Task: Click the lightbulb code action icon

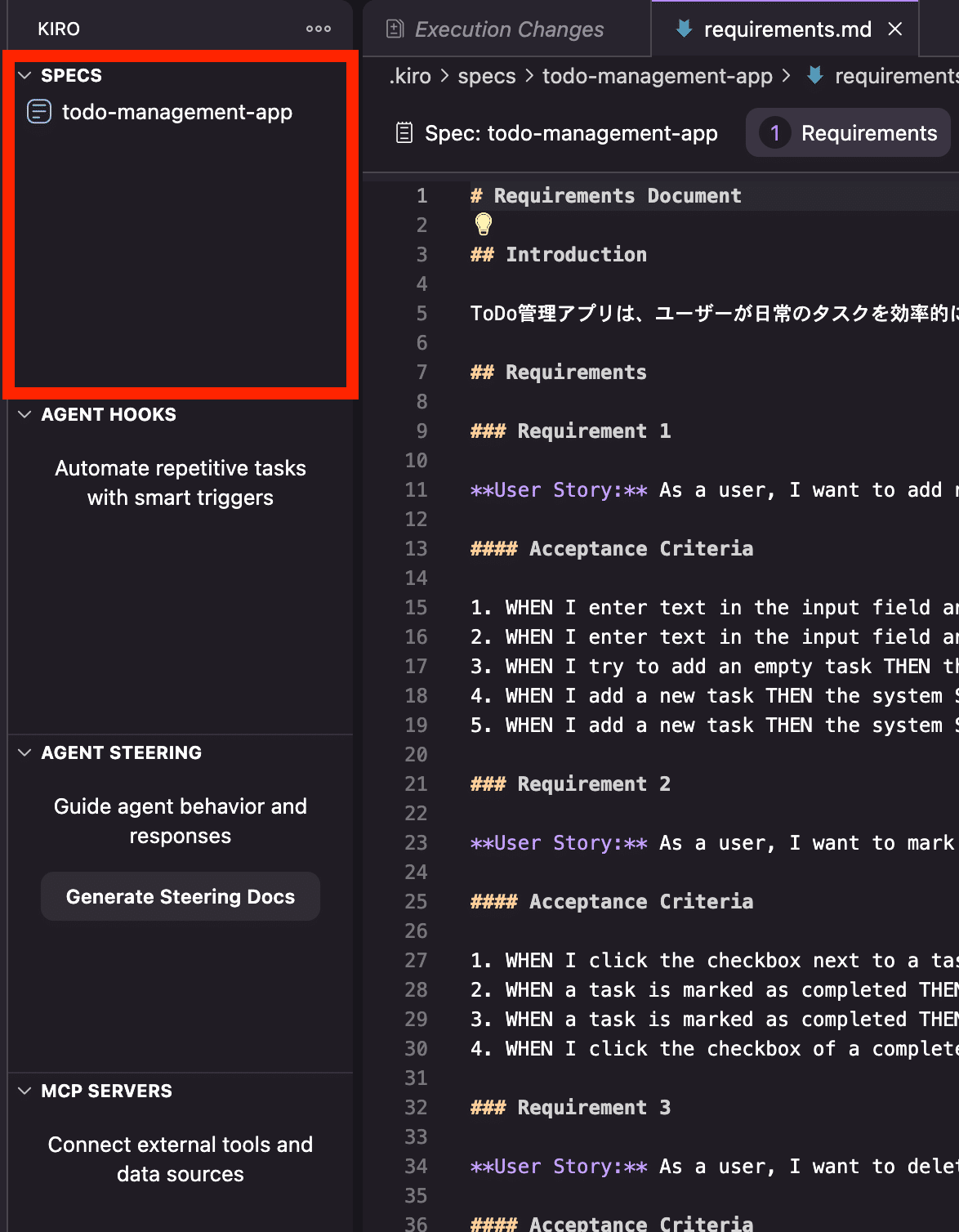Action: [x=484, y=224]
